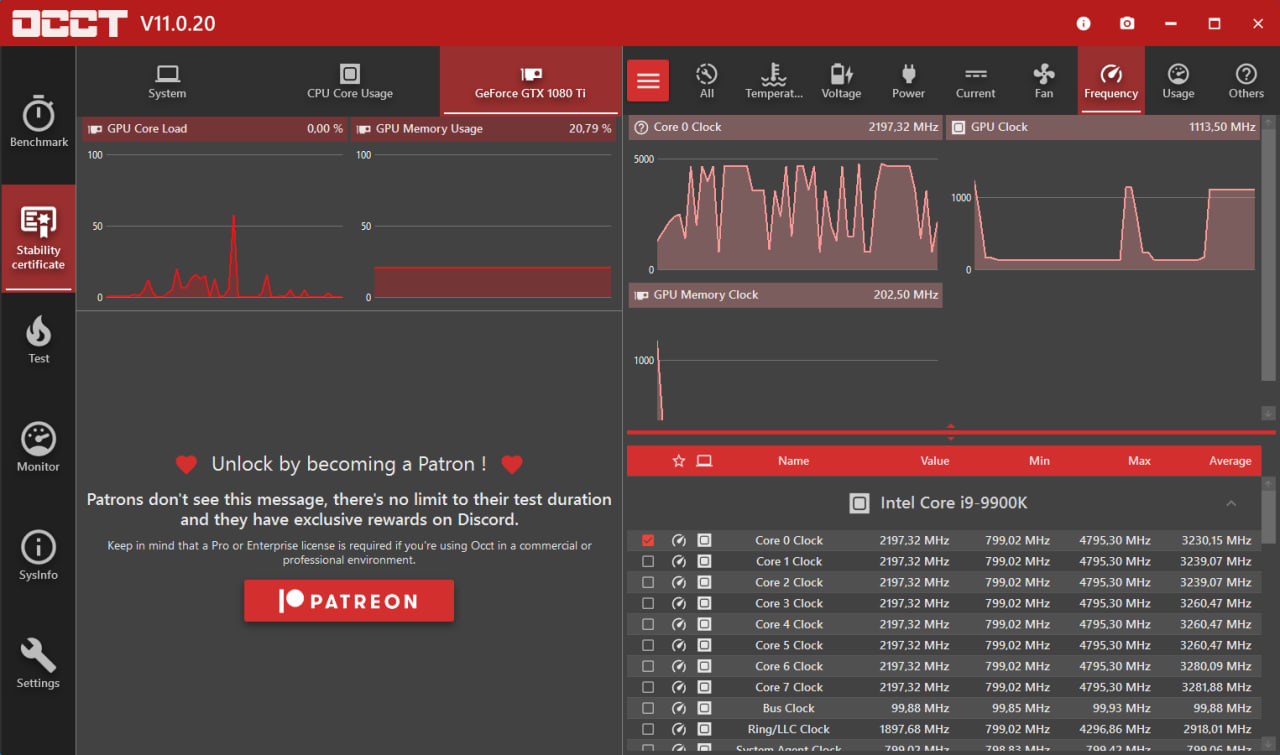Click the computer icon column header
This screenshot has width=1280, height=755.
tap(704, 461)
